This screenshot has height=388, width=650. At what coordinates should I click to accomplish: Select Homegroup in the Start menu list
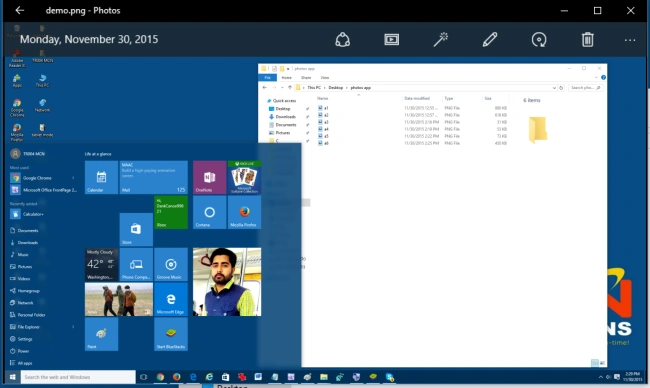pos(24,291)
